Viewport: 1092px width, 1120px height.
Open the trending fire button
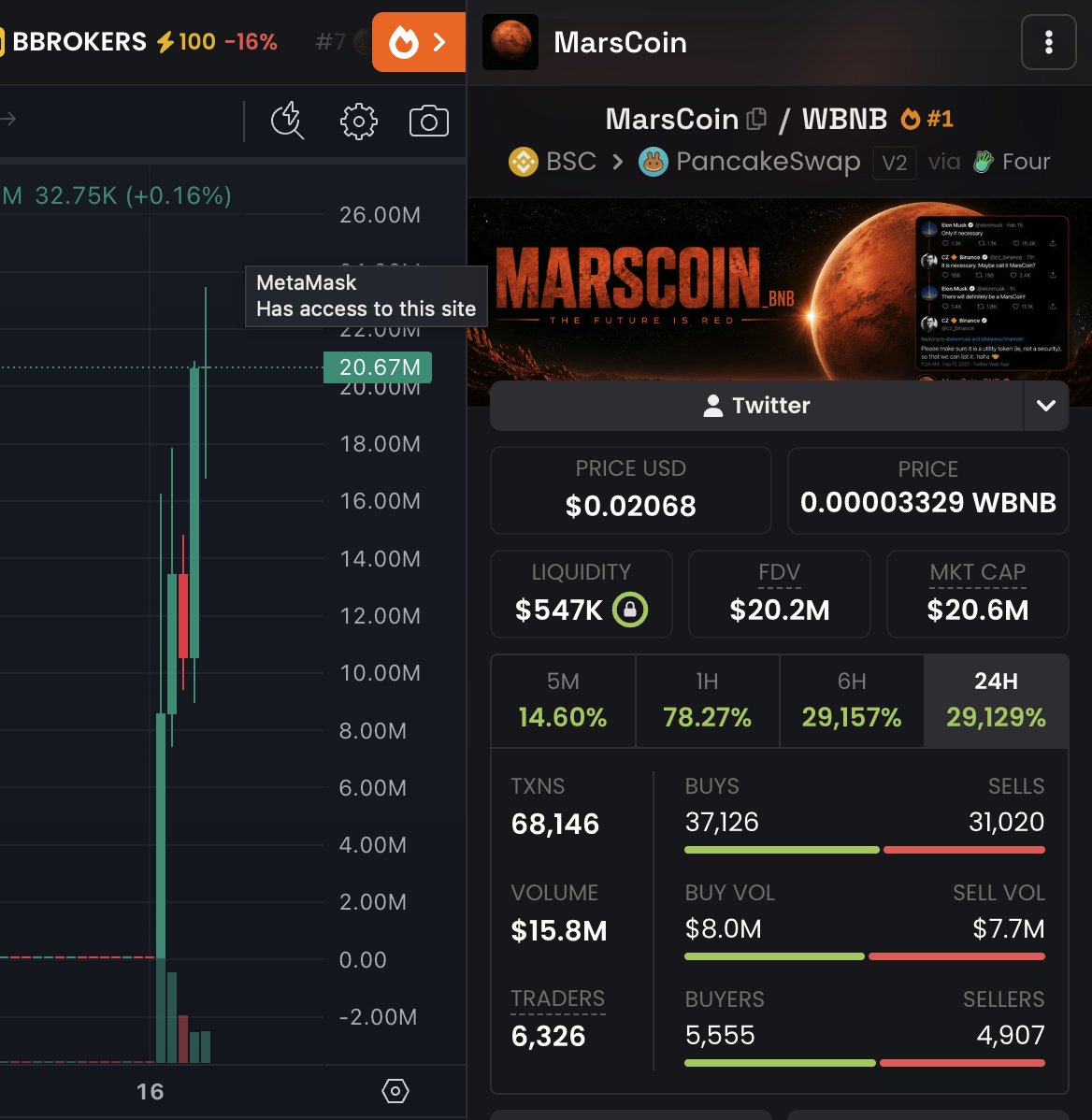click(419, 42)
